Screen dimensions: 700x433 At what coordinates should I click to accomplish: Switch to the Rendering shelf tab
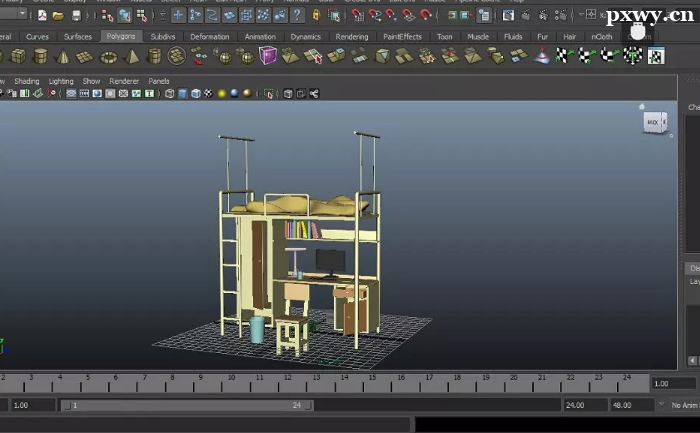(352, 37)
